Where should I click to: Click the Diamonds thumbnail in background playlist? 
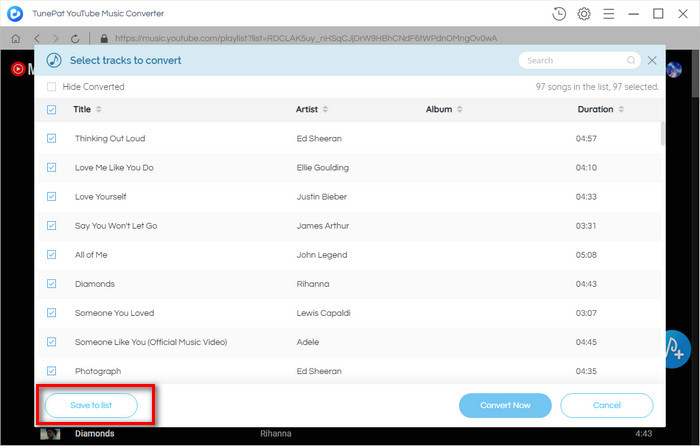(x=50, y=433)
